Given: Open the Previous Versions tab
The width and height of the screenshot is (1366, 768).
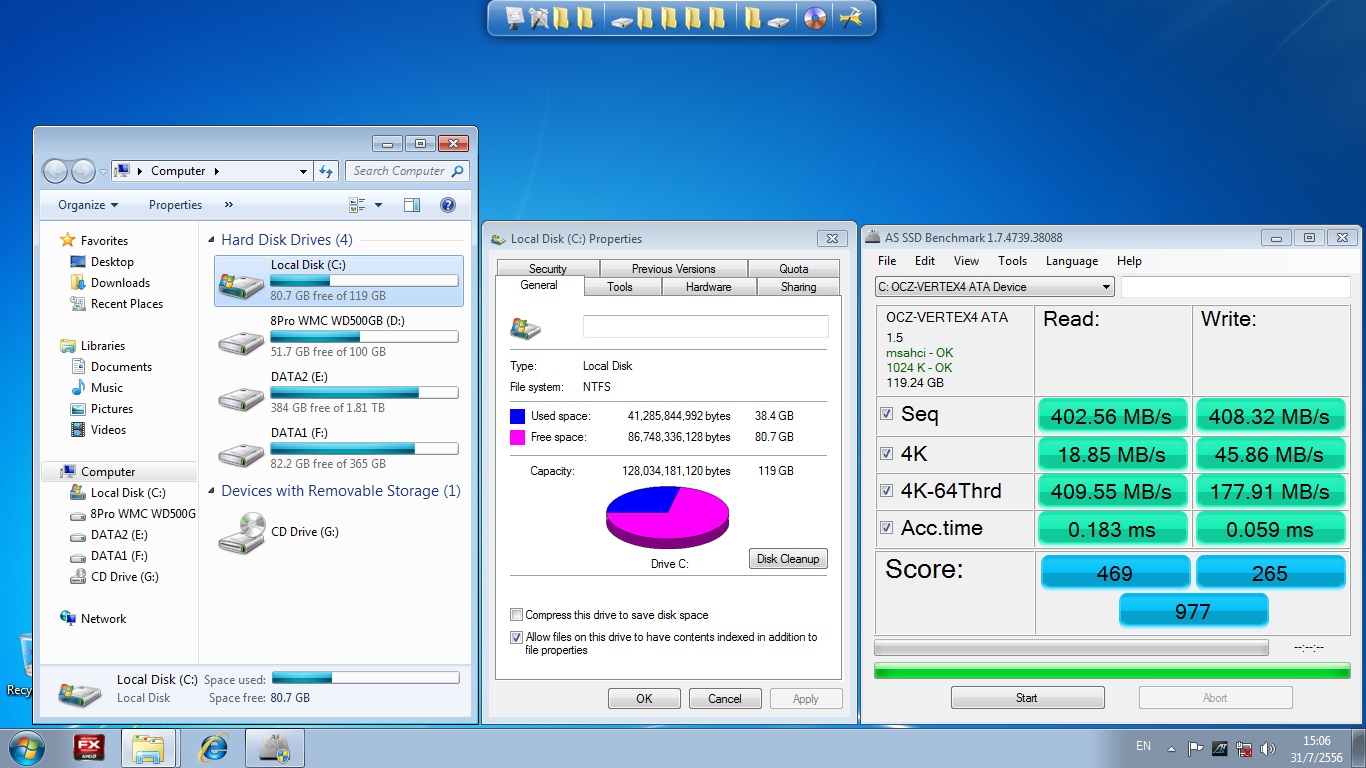Looking at the screenshot, I should 674,269.
